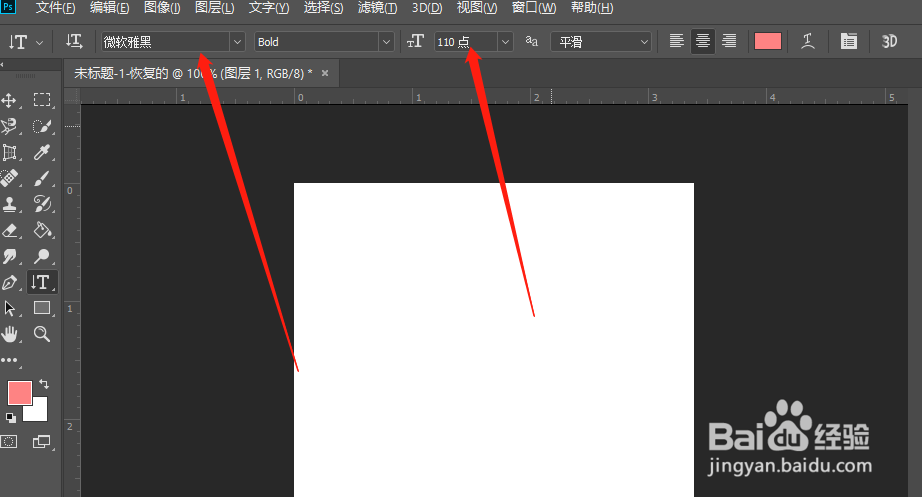This screenshot has width=922, height=497.
Task: Click the font size scrubby icon
Action: pos(415,41)
